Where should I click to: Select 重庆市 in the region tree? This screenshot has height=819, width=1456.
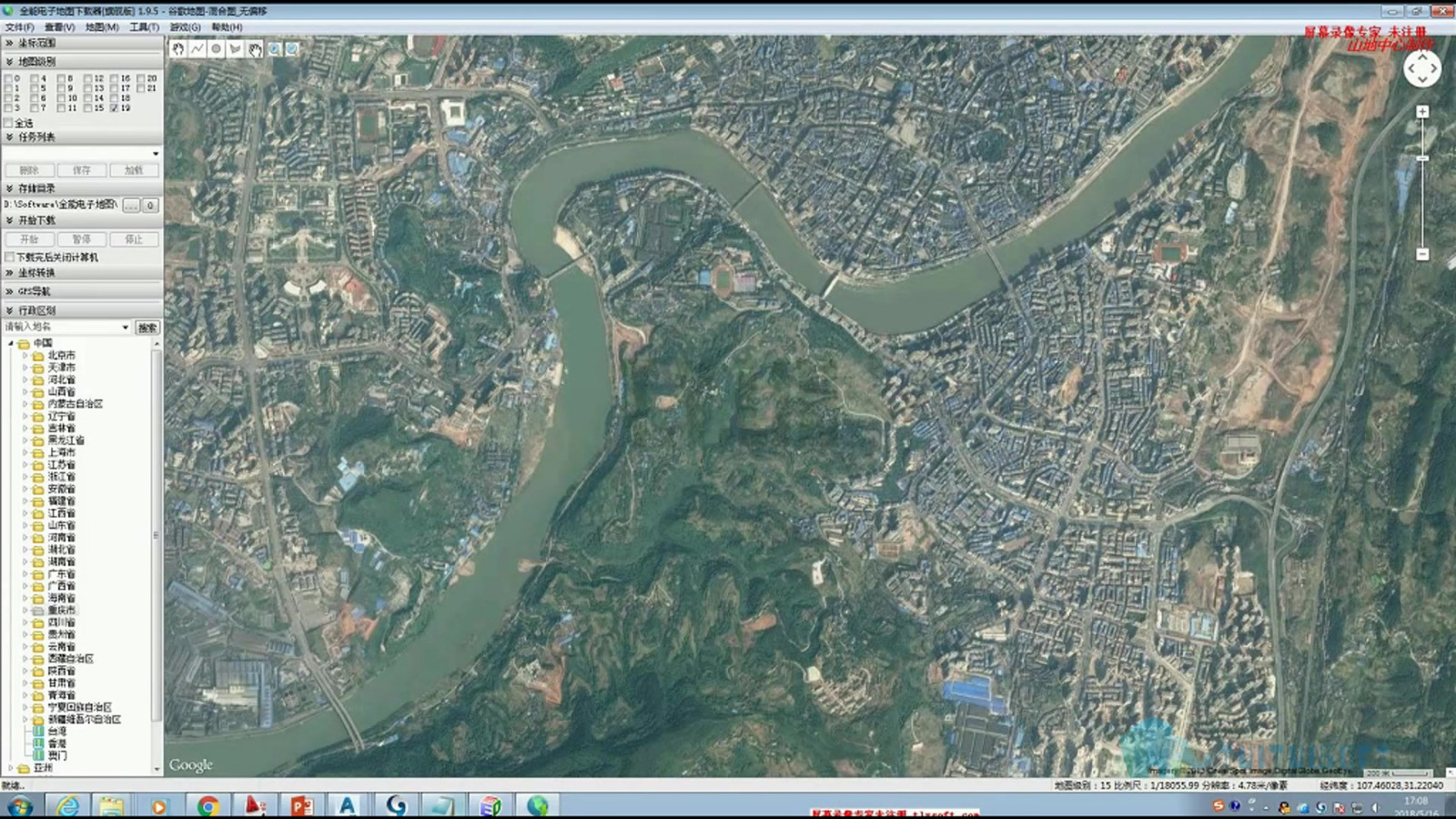click(x=62, y=611)
